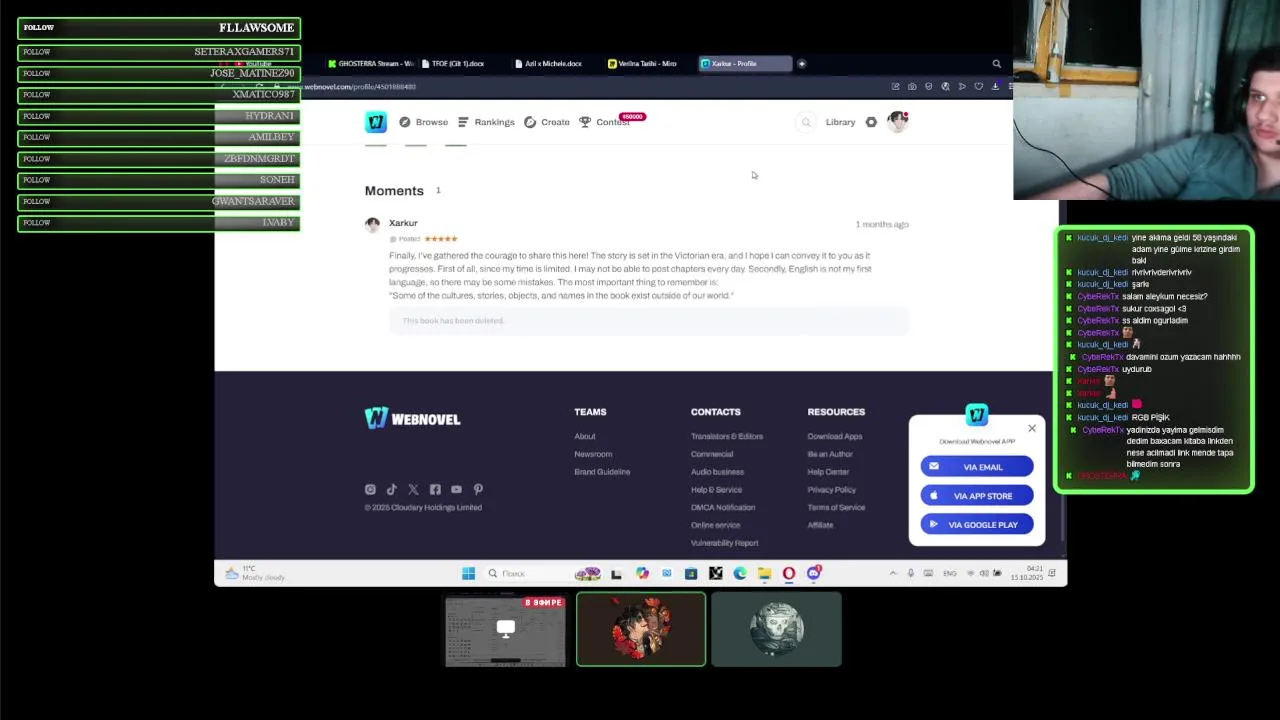Screen dimensions: 1280x720
Task: Click the coin/settings icon beside Library
Action: pyautogui.click(x=871, y=122)
